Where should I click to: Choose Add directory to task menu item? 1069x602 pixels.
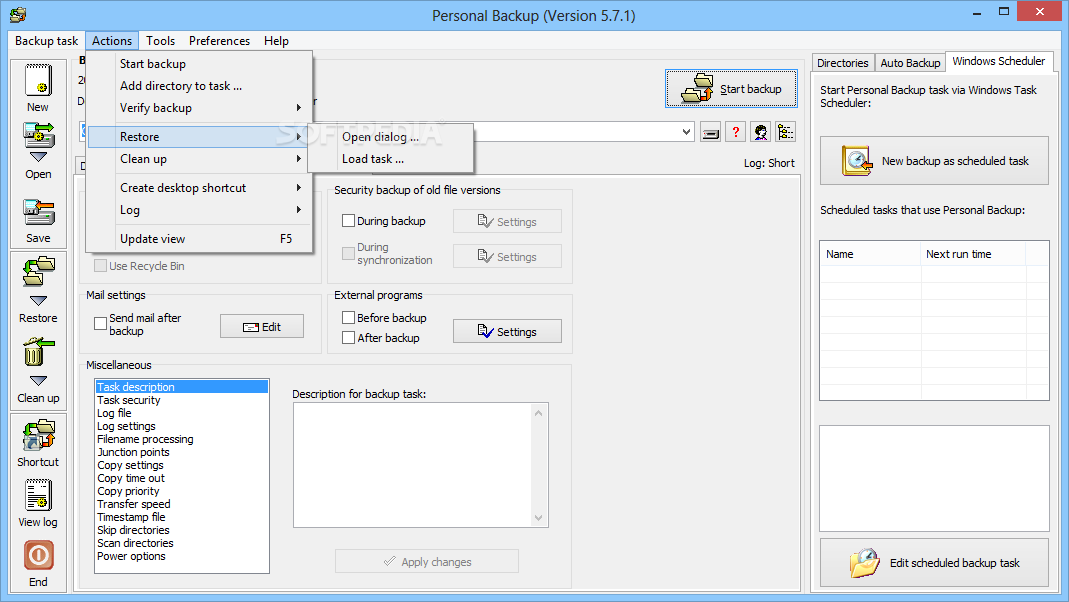coord(200,86)
